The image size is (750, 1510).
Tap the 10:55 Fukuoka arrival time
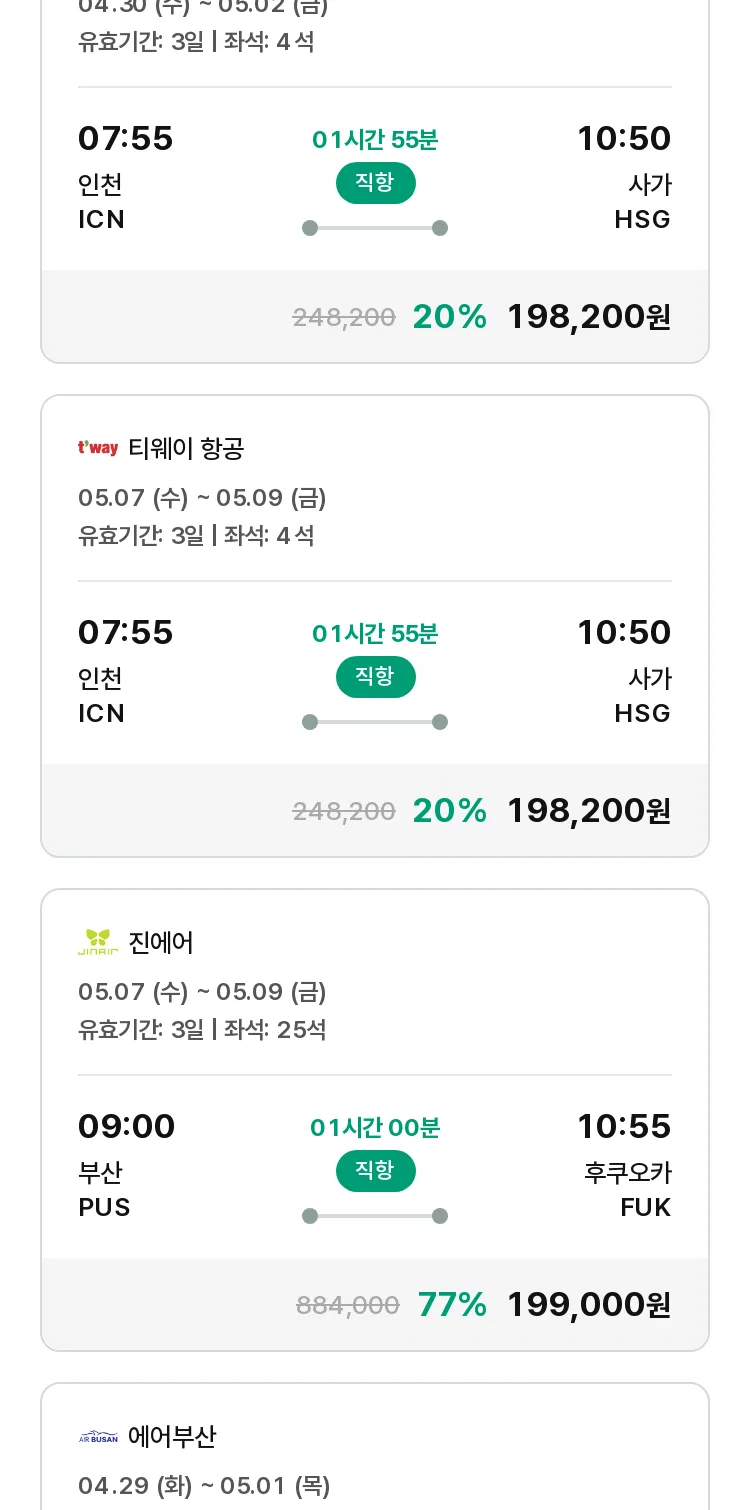(624, 1127)
